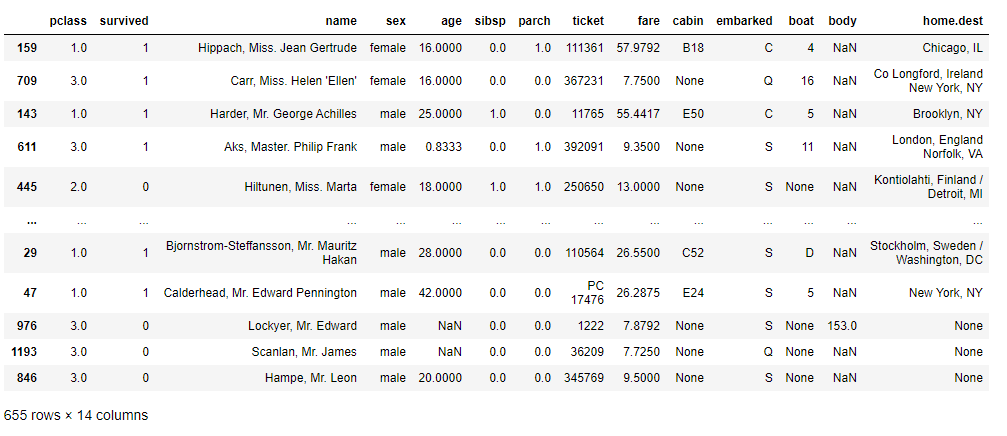Select row index 1193

click(x=22, y=351)
